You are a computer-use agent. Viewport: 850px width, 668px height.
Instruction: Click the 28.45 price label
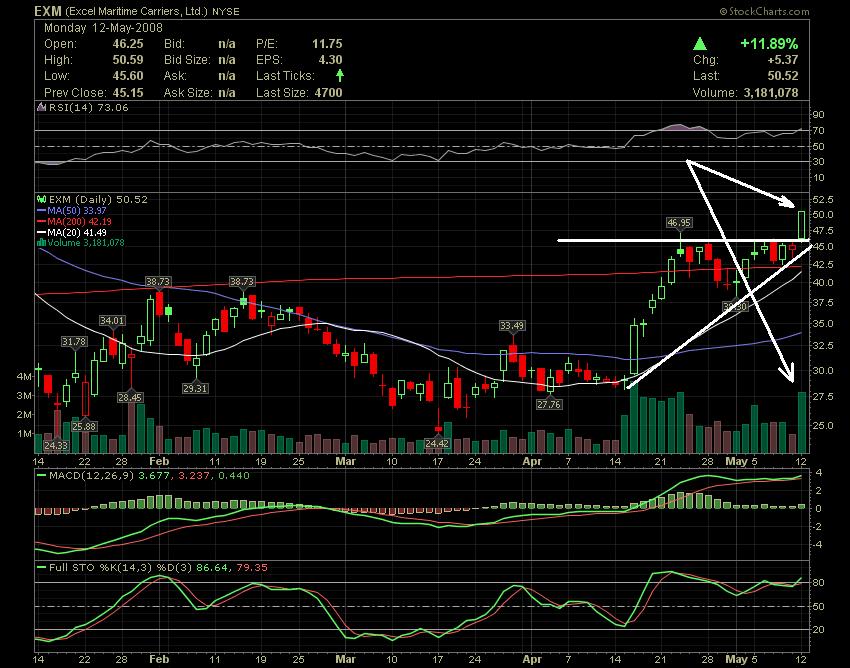(130, 397)
